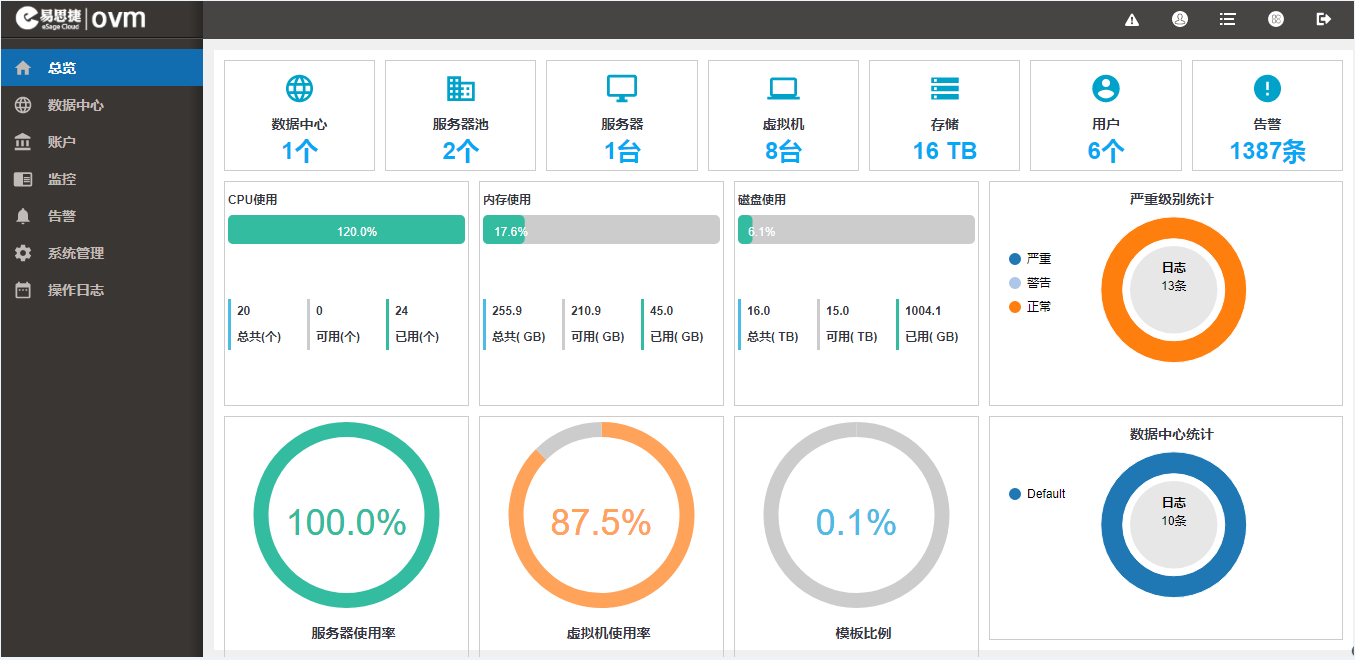Screen dimensions: 1355x660
Task: Click the user profile avatar icon
Action: pyautogui.click(x=1180, y=19)
